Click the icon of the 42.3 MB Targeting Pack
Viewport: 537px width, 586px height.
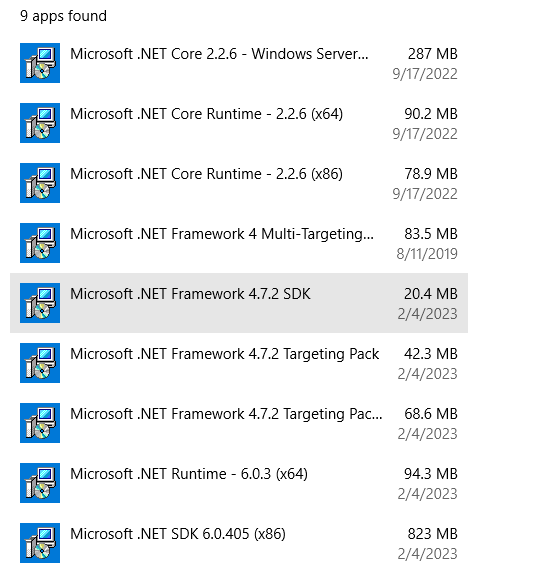coord(40,363)
